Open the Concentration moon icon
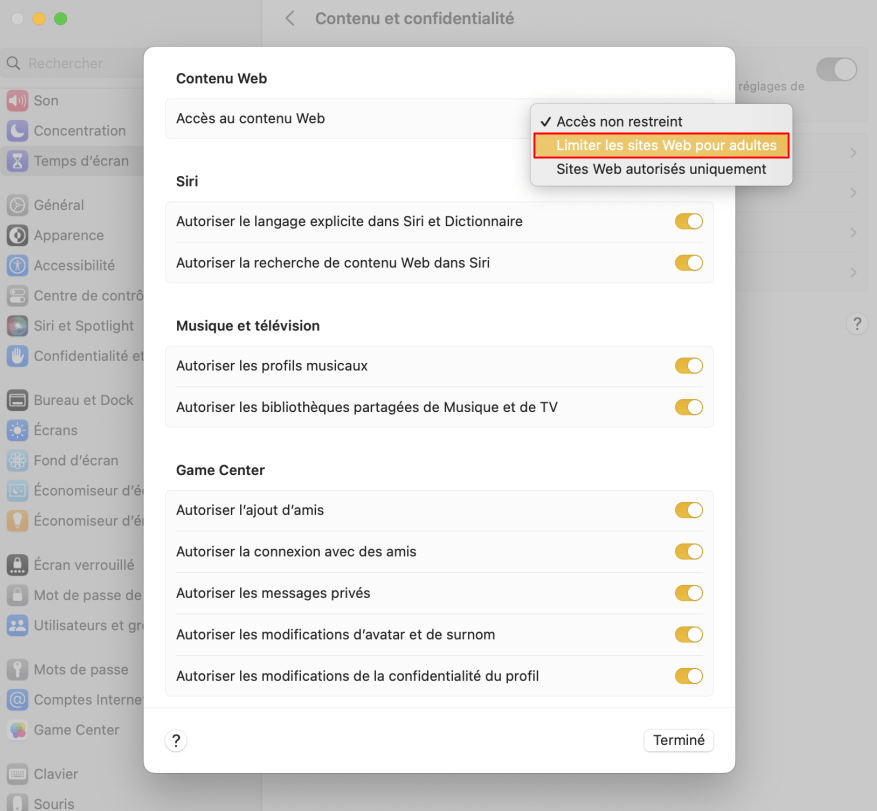Image resolution: width=877 pixels, height=811 pixels. (x=17, y=131)
